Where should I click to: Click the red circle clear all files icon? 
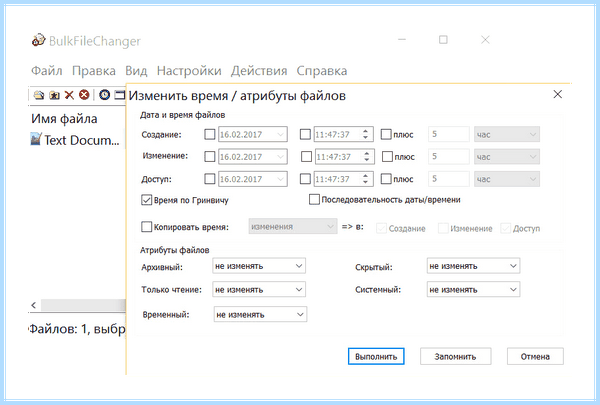(x=84, y=95)
